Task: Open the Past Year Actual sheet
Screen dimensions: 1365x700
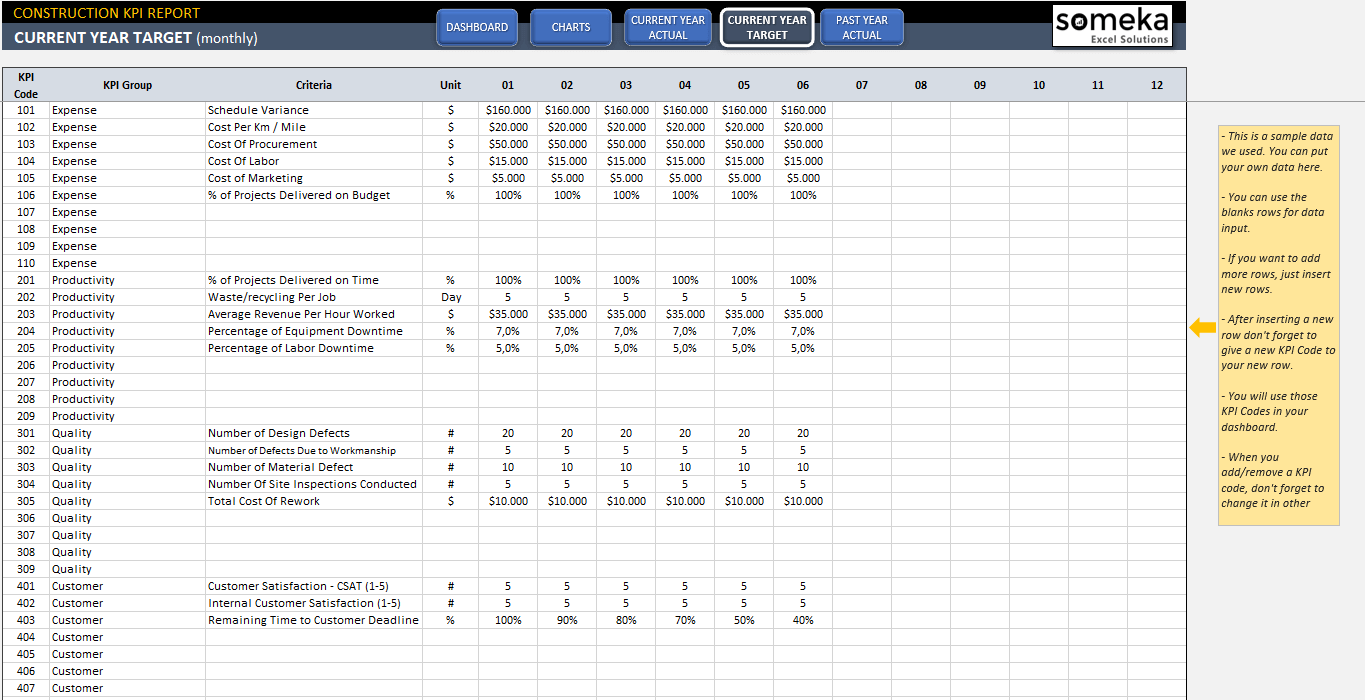Action: [861, 28]
